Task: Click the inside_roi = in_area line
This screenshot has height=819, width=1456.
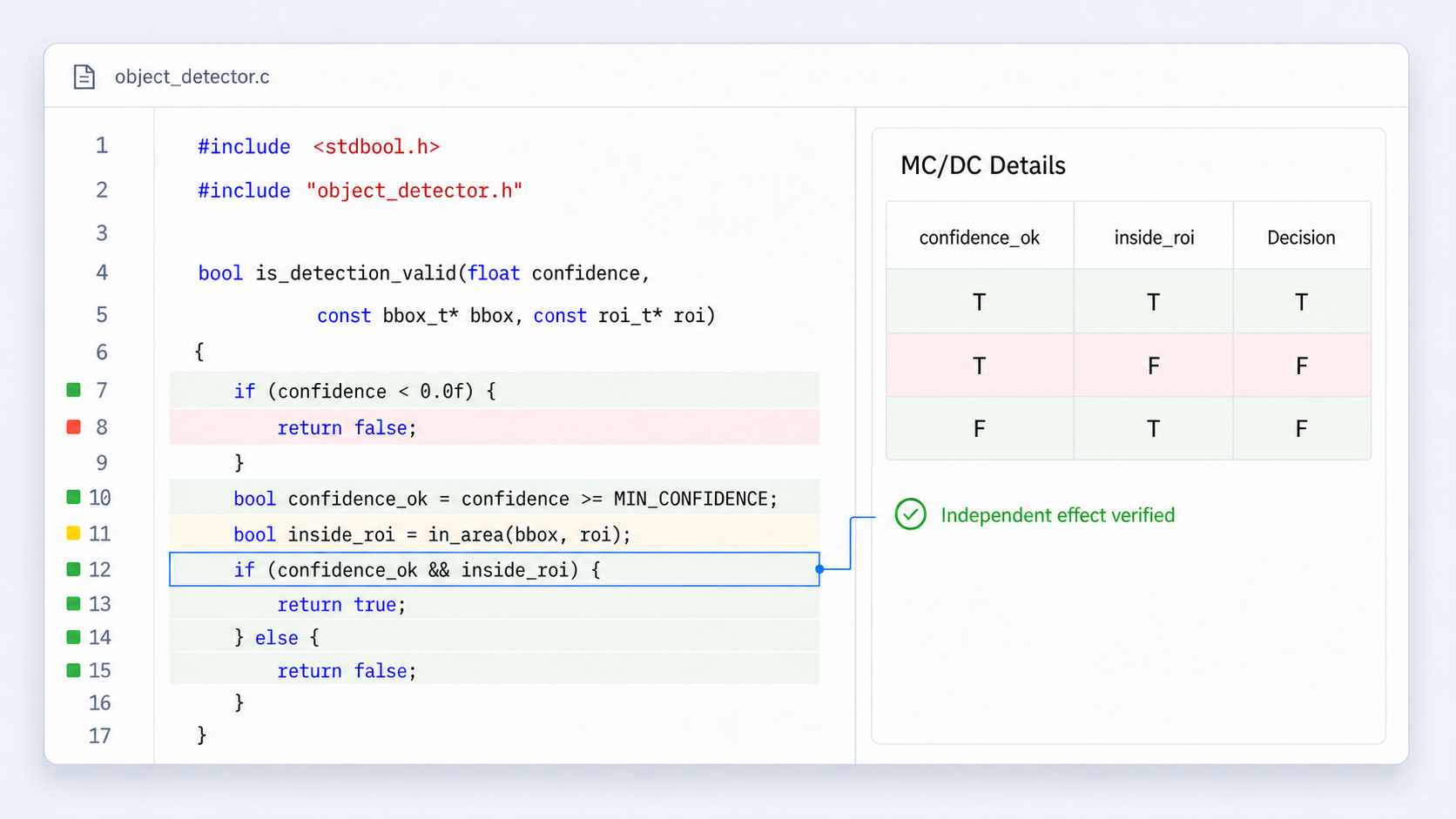Action: pyautogui.click(x=495, y=533)
